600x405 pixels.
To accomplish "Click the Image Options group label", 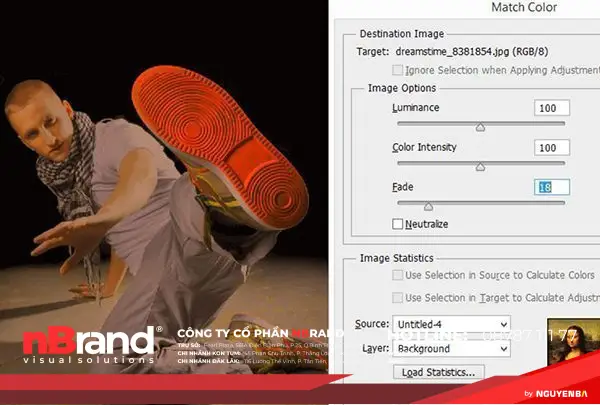I will point(402,88).
